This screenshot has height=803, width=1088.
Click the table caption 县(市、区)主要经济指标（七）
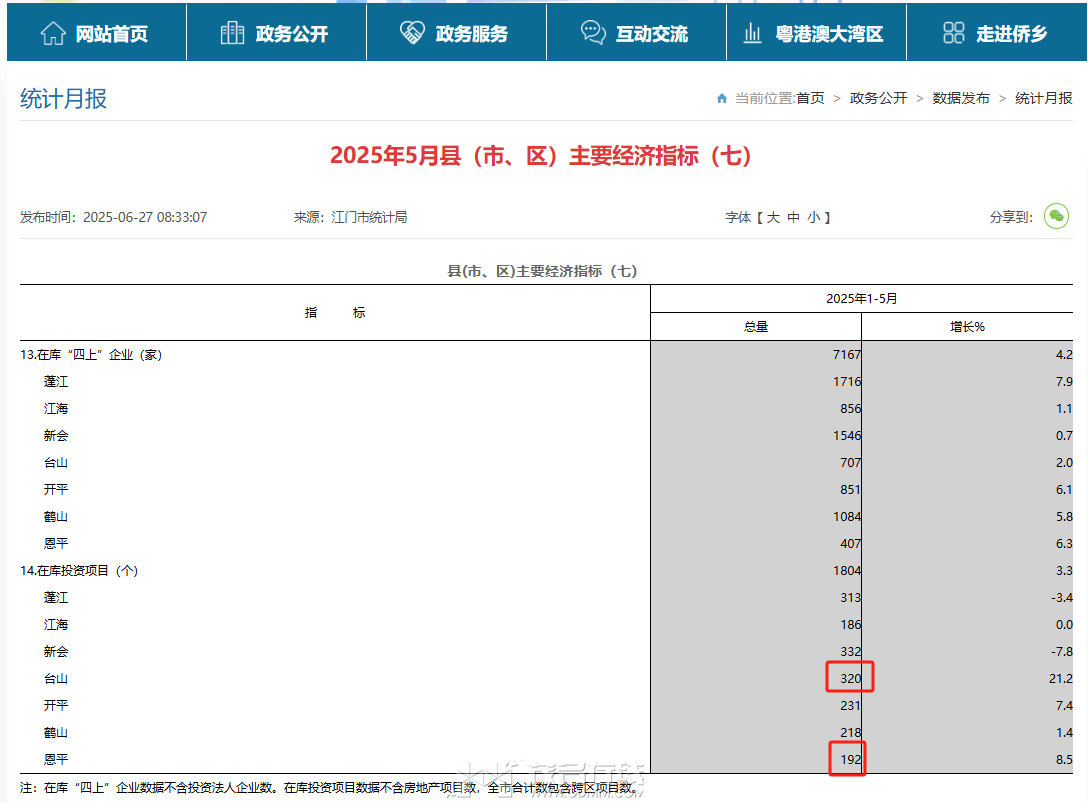[x=542, y=271]
